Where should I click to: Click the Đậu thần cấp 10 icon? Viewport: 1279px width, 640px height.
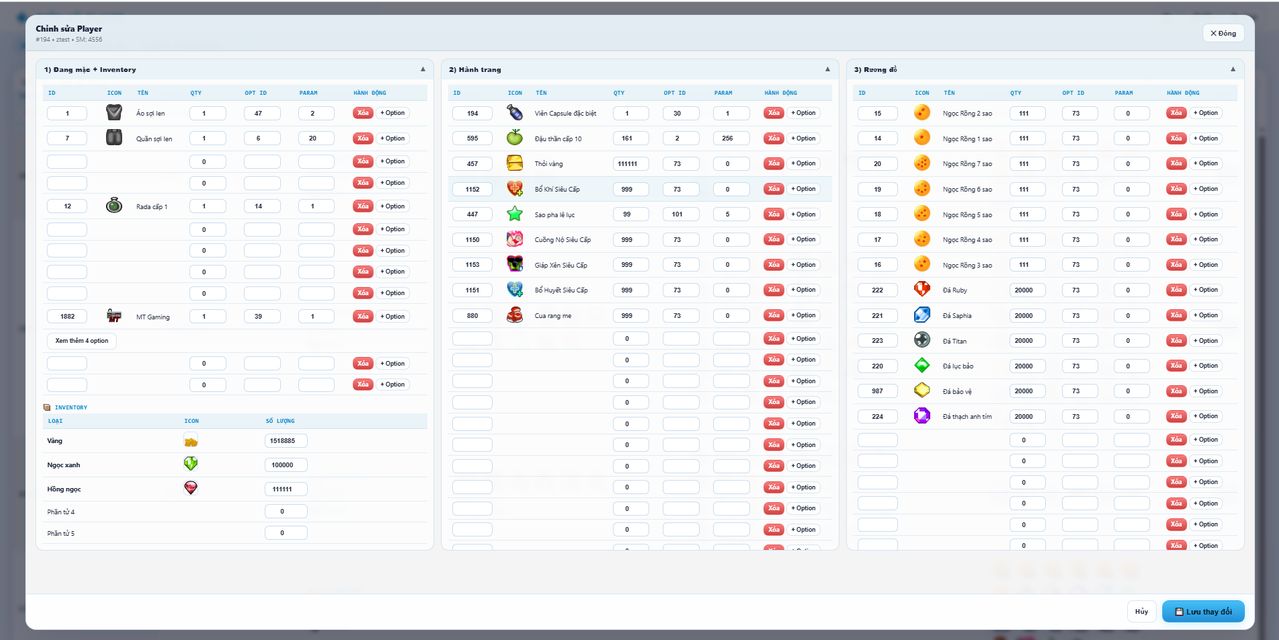coord(515,138)
